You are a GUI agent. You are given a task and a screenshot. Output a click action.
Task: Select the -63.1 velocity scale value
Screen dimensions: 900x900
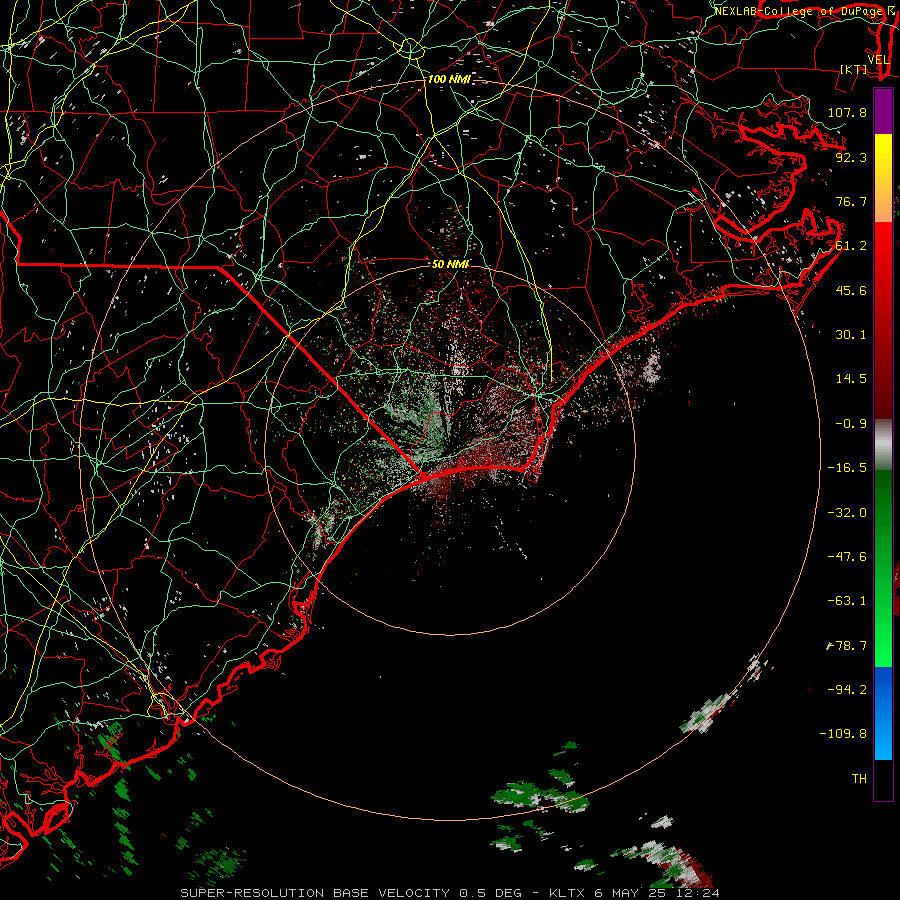[847, 601]
